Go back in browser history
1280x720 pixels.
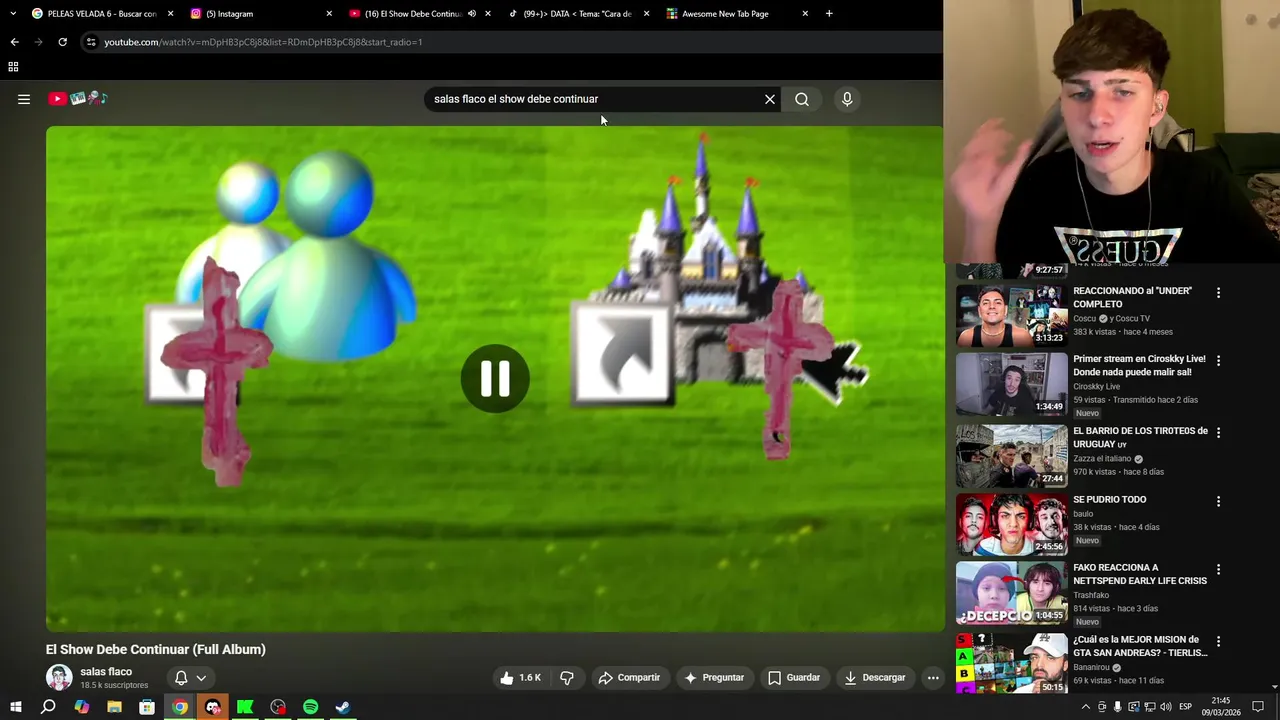14,42
